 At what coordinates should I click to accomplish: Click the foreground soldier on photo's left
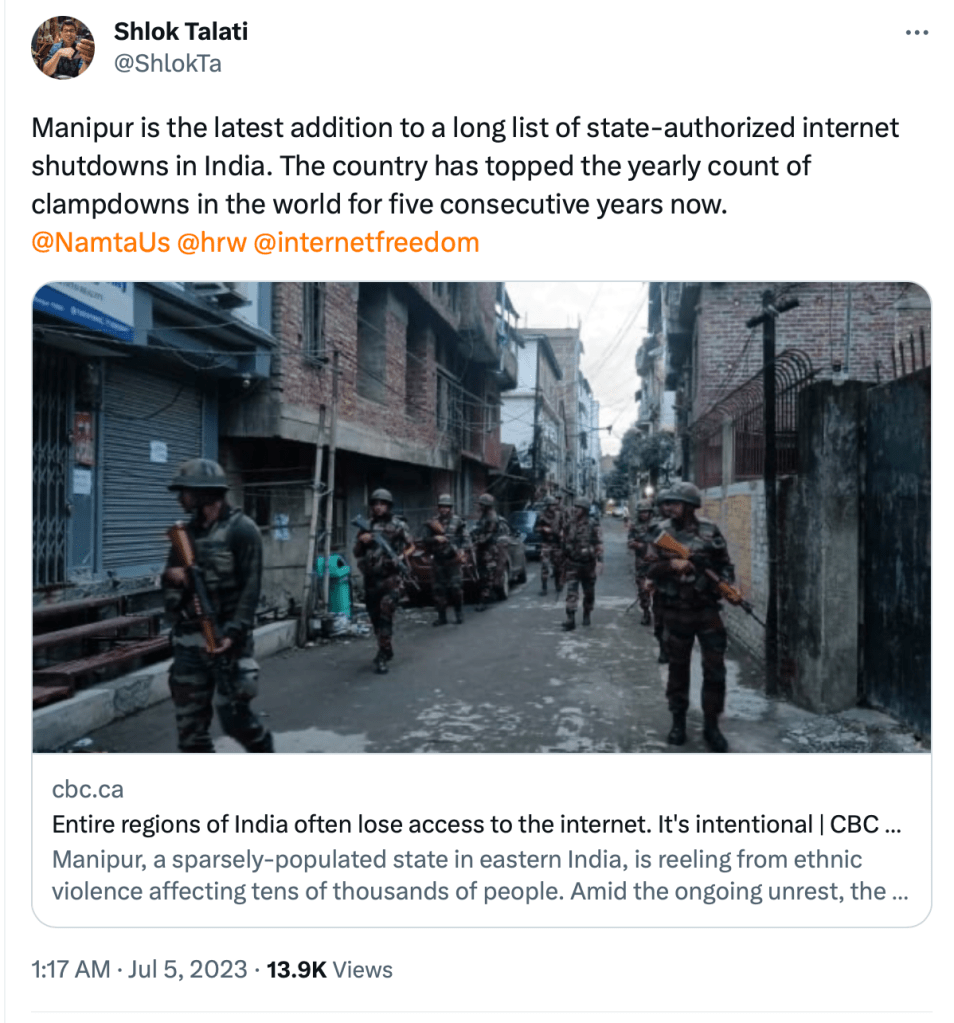213,600
